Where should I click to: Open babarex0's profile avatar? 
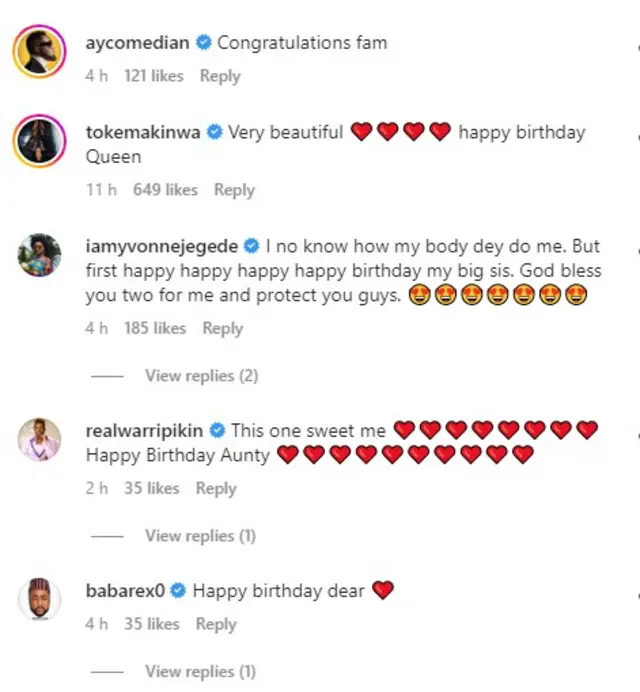pyautogui.click(x=38, y=600)
